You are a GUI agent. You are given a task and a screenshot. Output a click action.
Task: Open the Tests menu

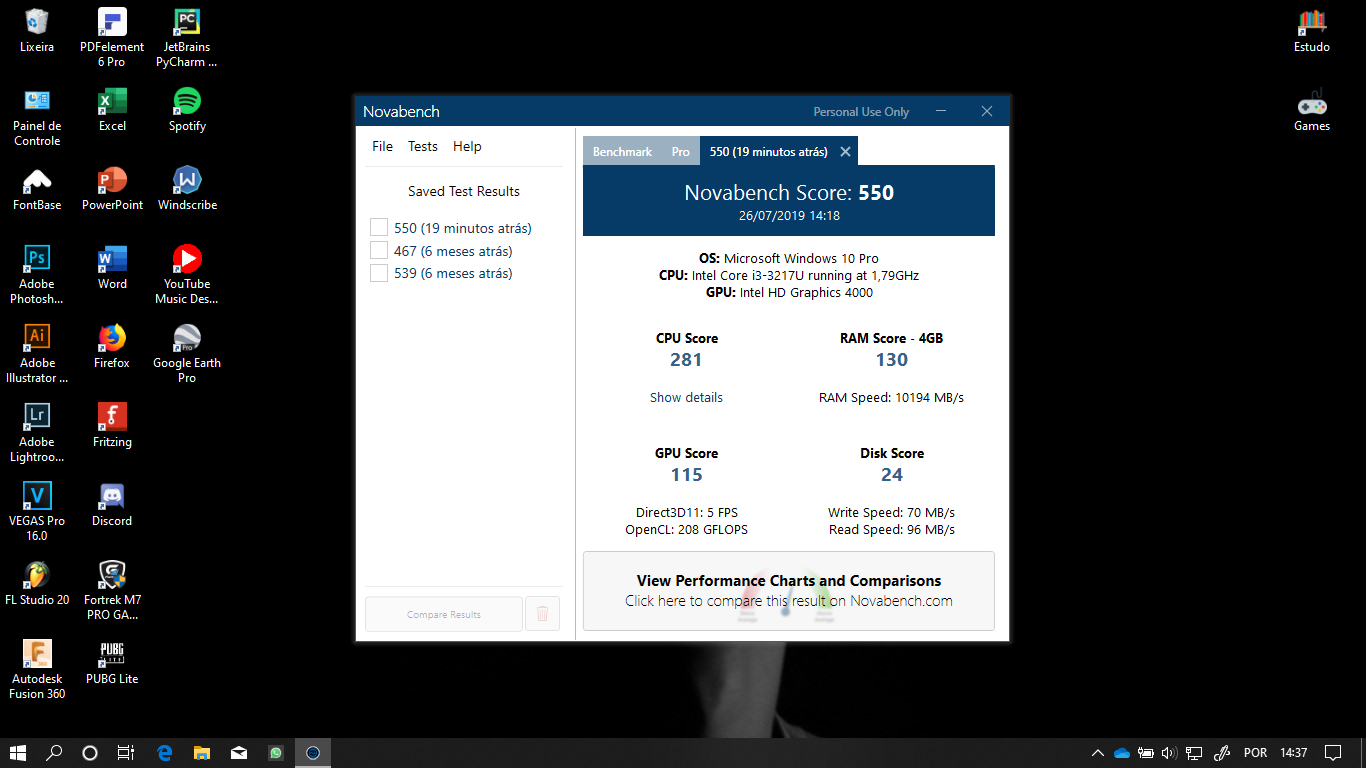click(x=423, y=146)
